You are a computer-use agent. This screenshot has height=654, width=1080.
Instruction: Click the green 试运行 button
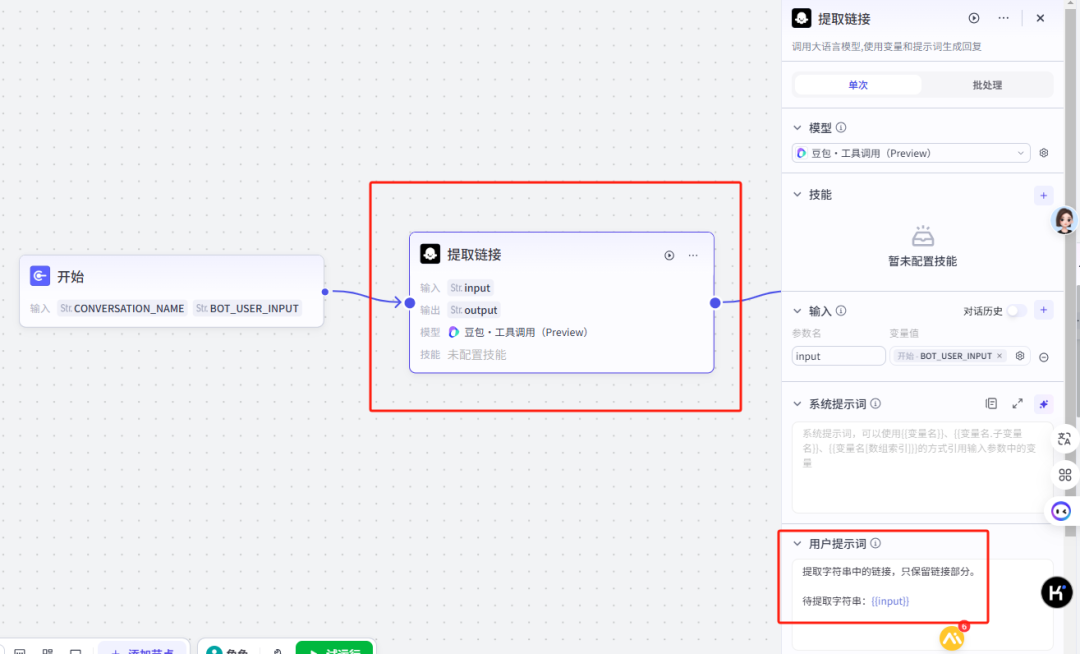coord(335,648)
